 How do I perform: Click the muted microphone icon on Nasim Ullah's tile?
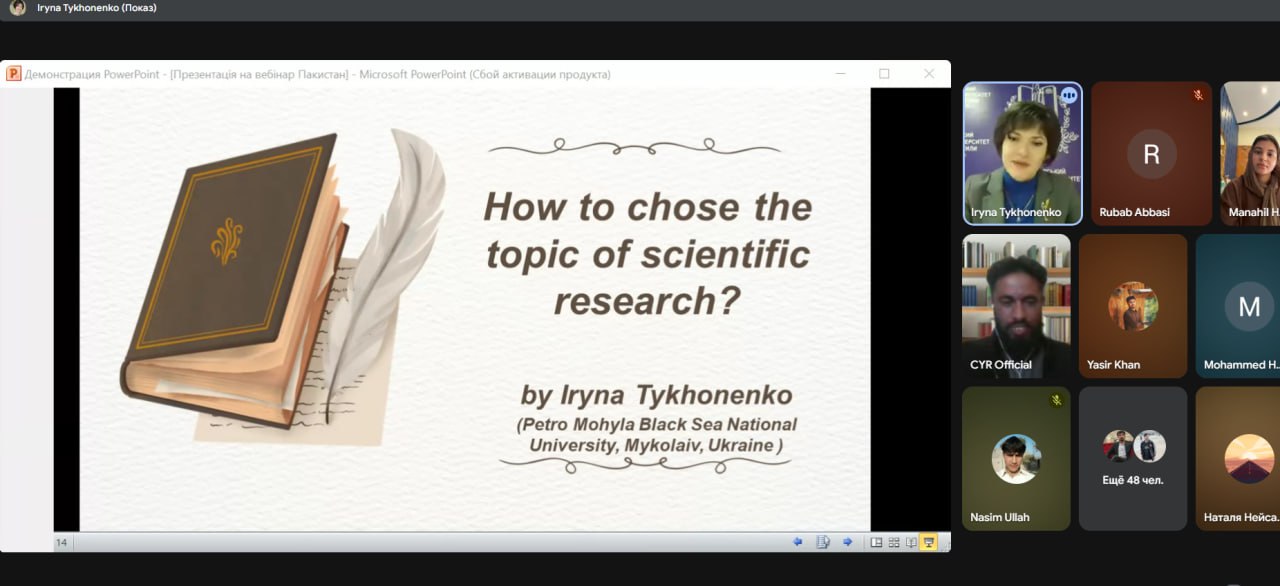pyautogui.click(x=1056, y=400)
